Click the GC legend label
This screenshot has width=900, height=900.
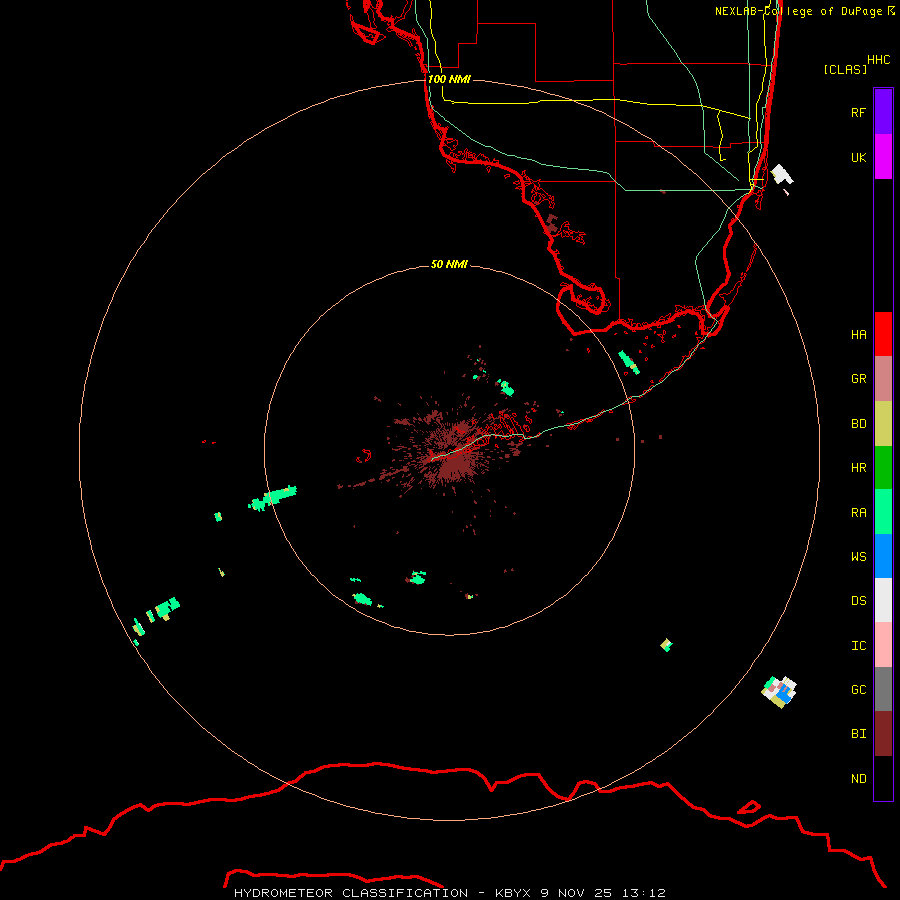858,690
